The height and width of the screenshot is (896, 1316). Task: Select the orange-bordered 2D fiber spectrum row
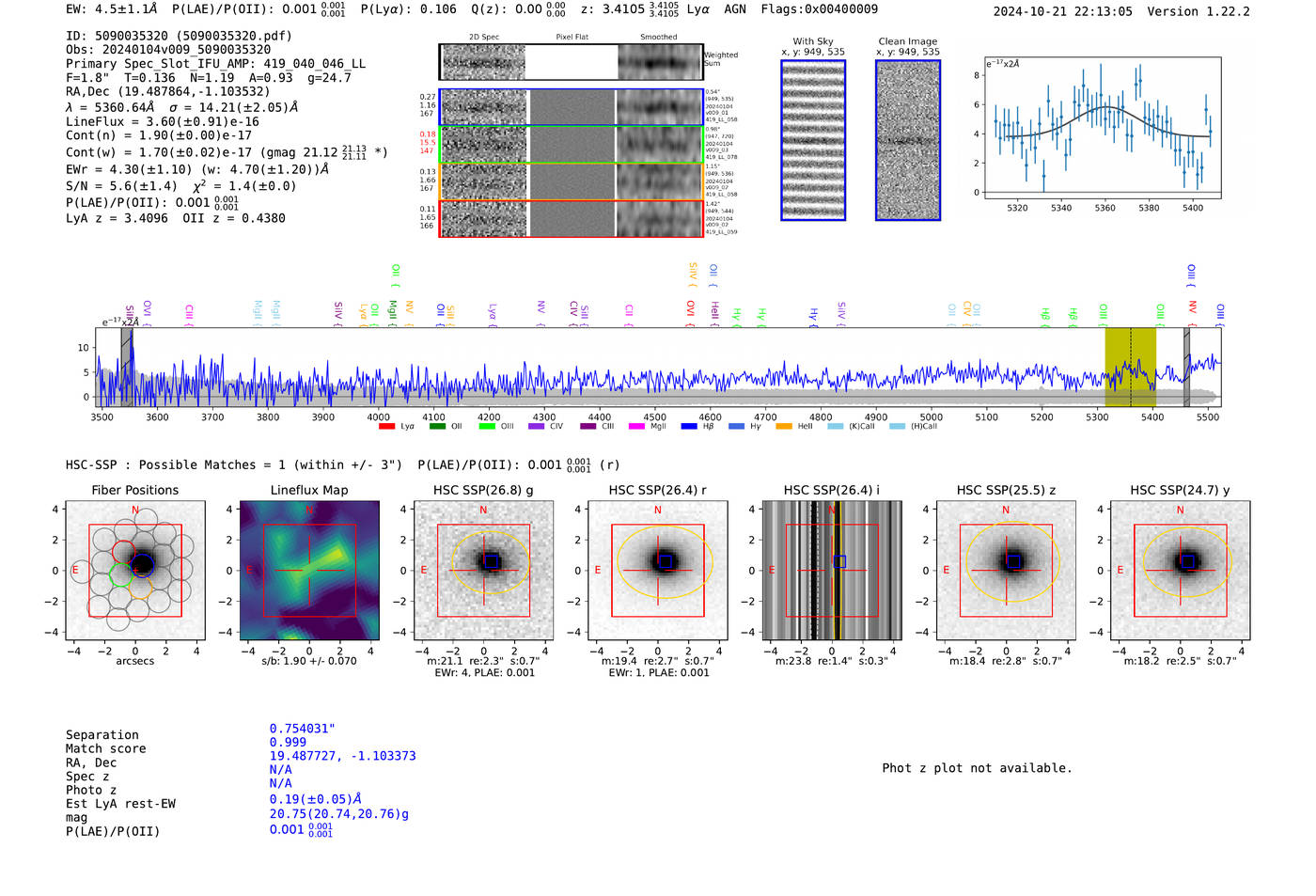tap(572, 181)
